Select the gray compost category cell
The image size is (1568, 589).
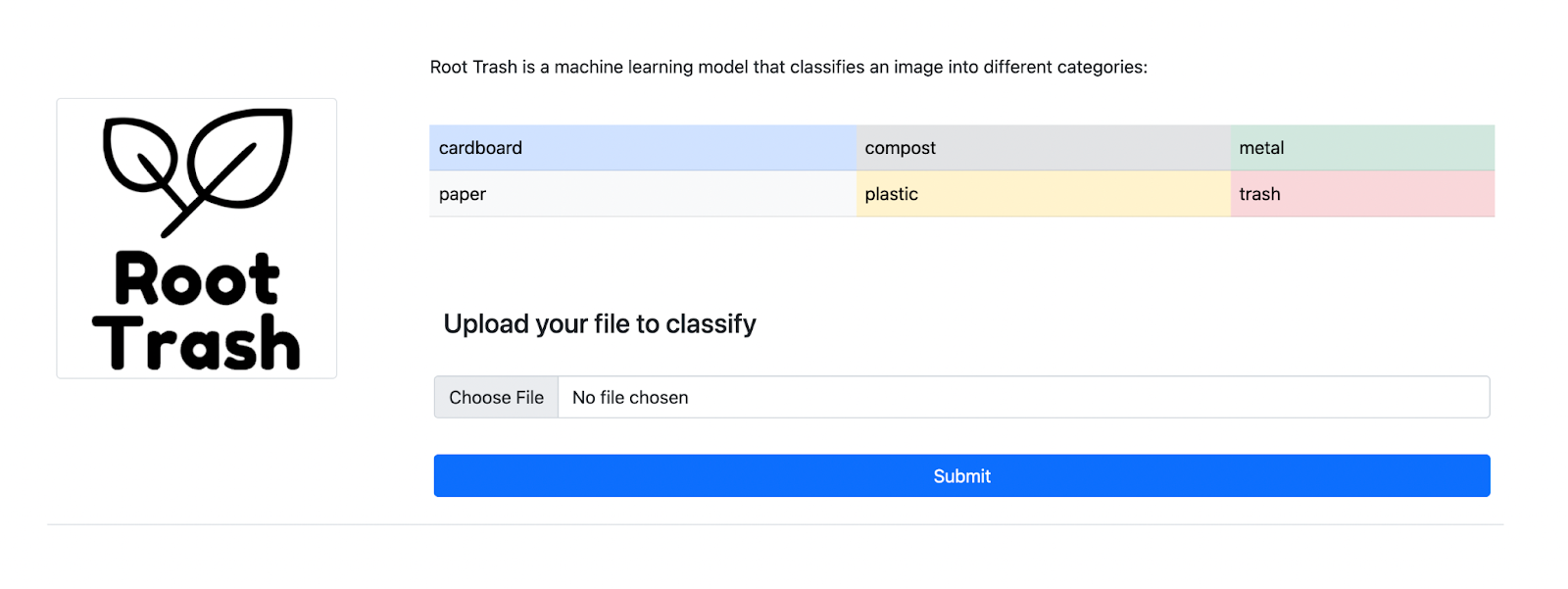[1043, 148]
